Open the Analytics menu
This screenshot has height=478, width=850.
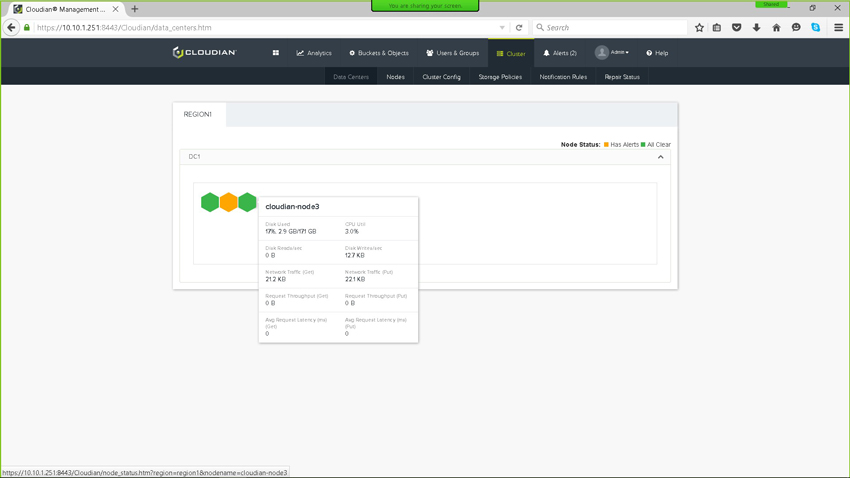click(x=314, y=53)
